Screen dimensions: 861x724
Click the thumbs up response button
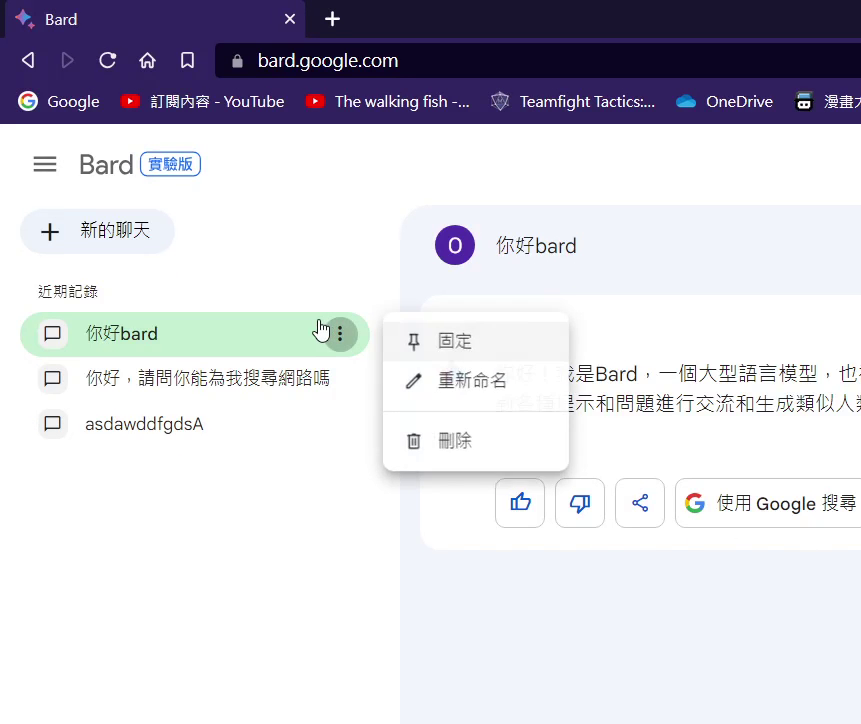(x=520, y=503)
